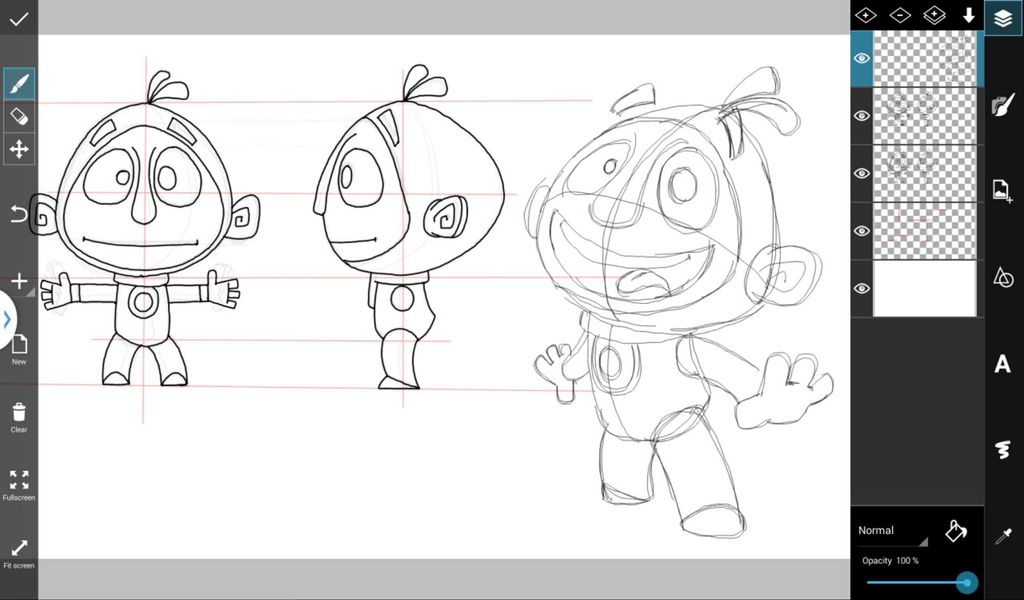Screen dimensions: 1024x600
Task: Select the second layer thumbnail
Action: point(925,116)
